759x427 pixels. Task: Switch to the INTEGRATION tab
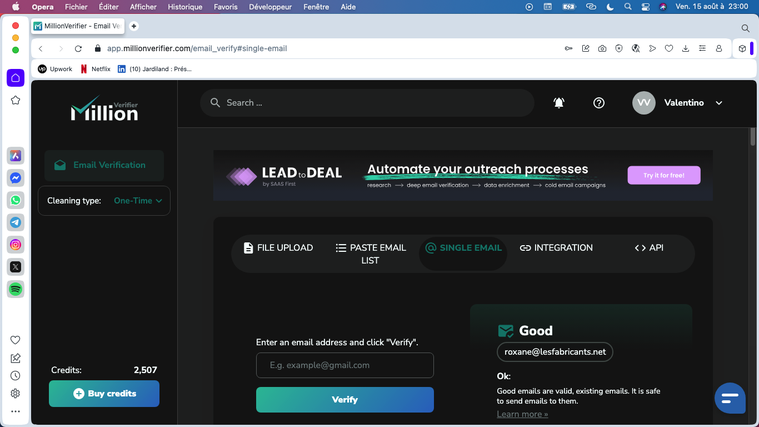tap(556, 248)
